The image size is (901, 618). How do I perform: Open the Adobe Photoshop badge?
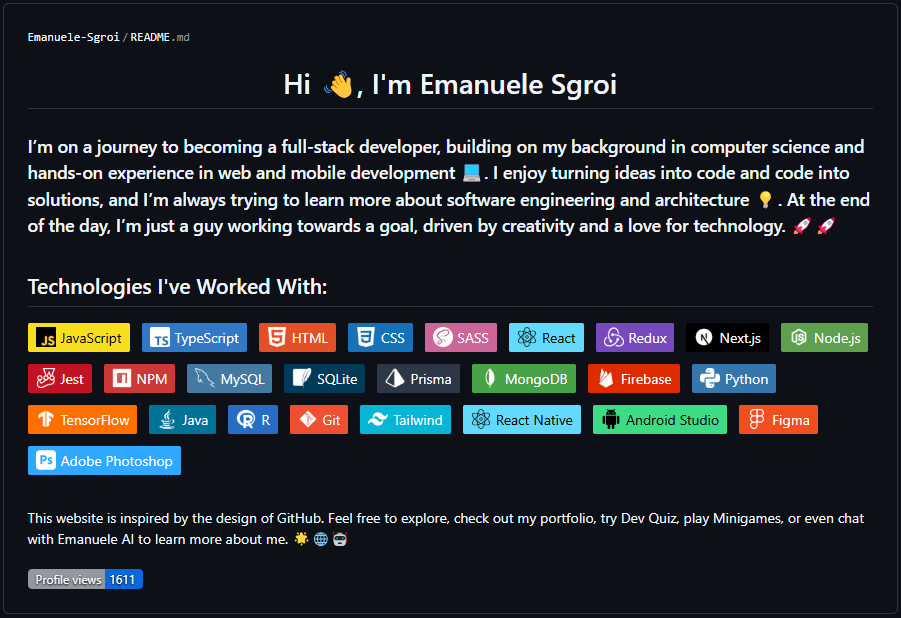(x=104, y=460)
